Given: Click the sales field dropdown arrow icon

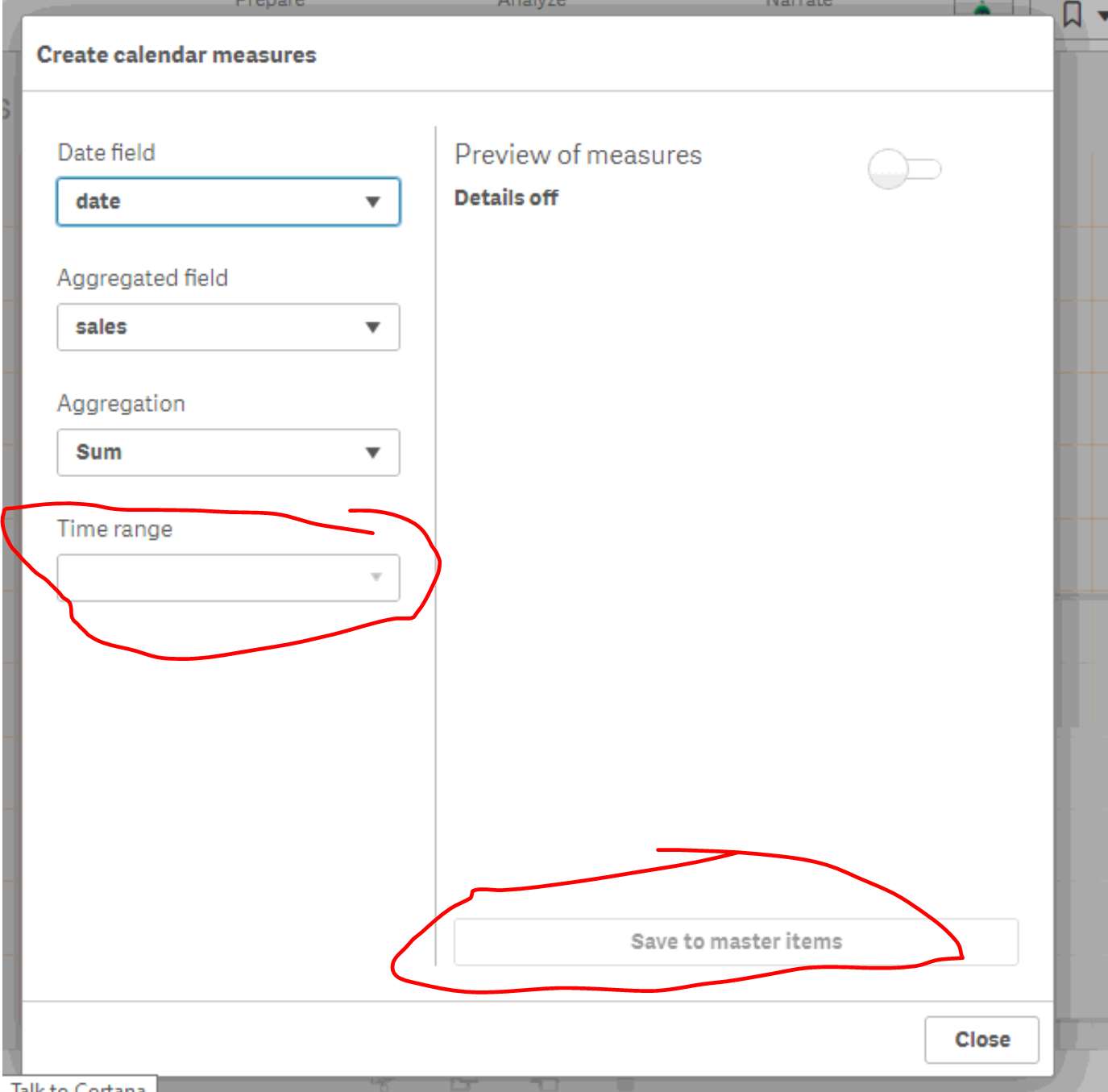Looking at the screenshot, I should (373, 327).
